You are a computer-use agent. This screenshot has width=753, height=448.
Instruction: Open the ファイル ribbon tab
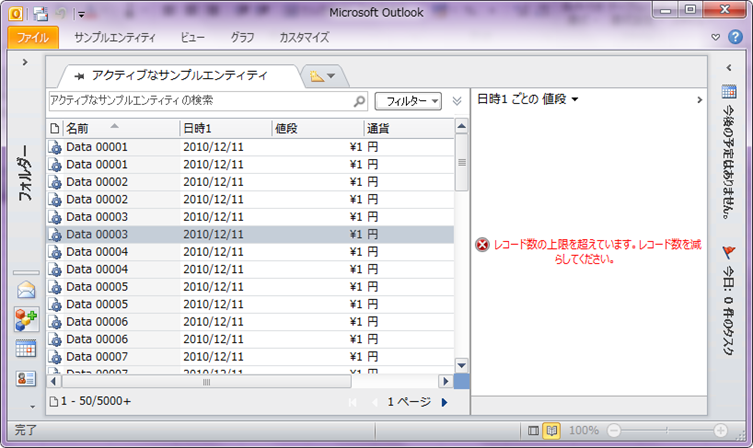pos(33,37)
